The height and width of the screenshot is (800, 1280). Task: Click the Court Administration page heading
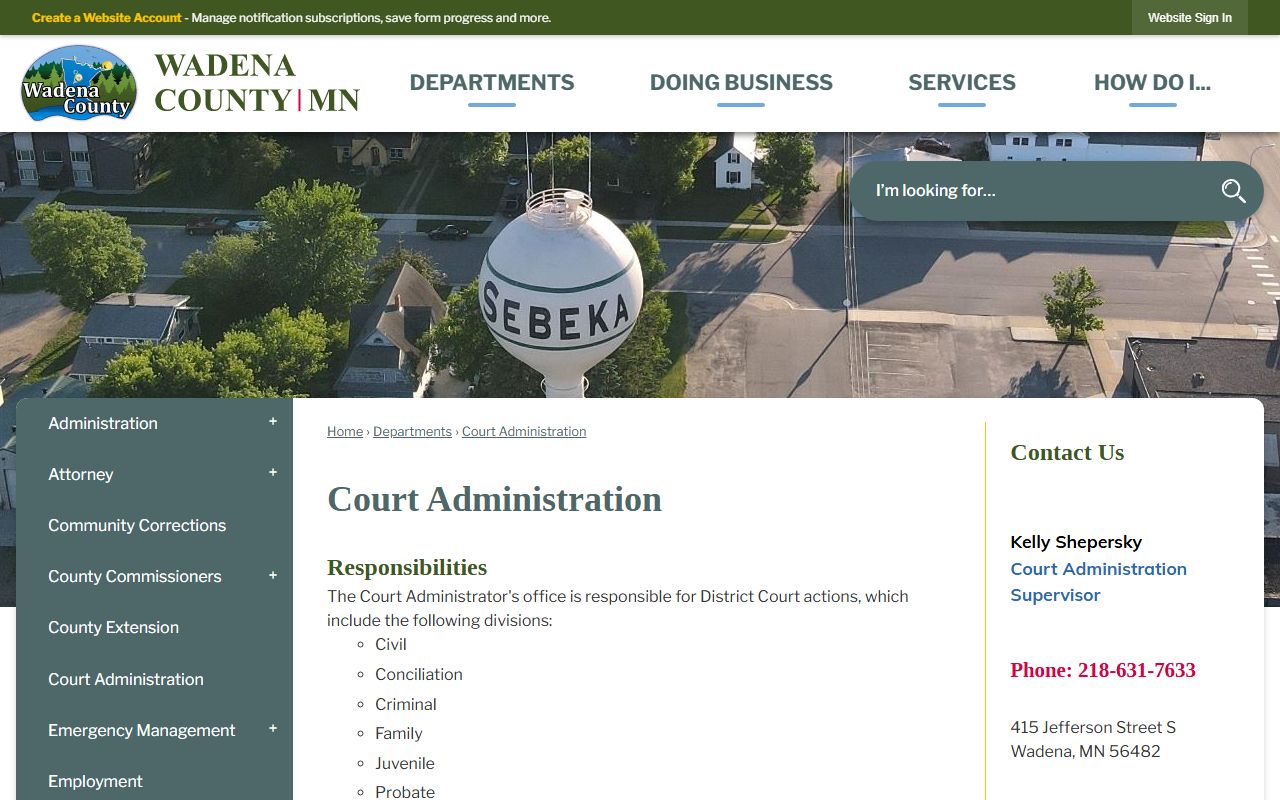pyautogui.click(x=494, y=499)
